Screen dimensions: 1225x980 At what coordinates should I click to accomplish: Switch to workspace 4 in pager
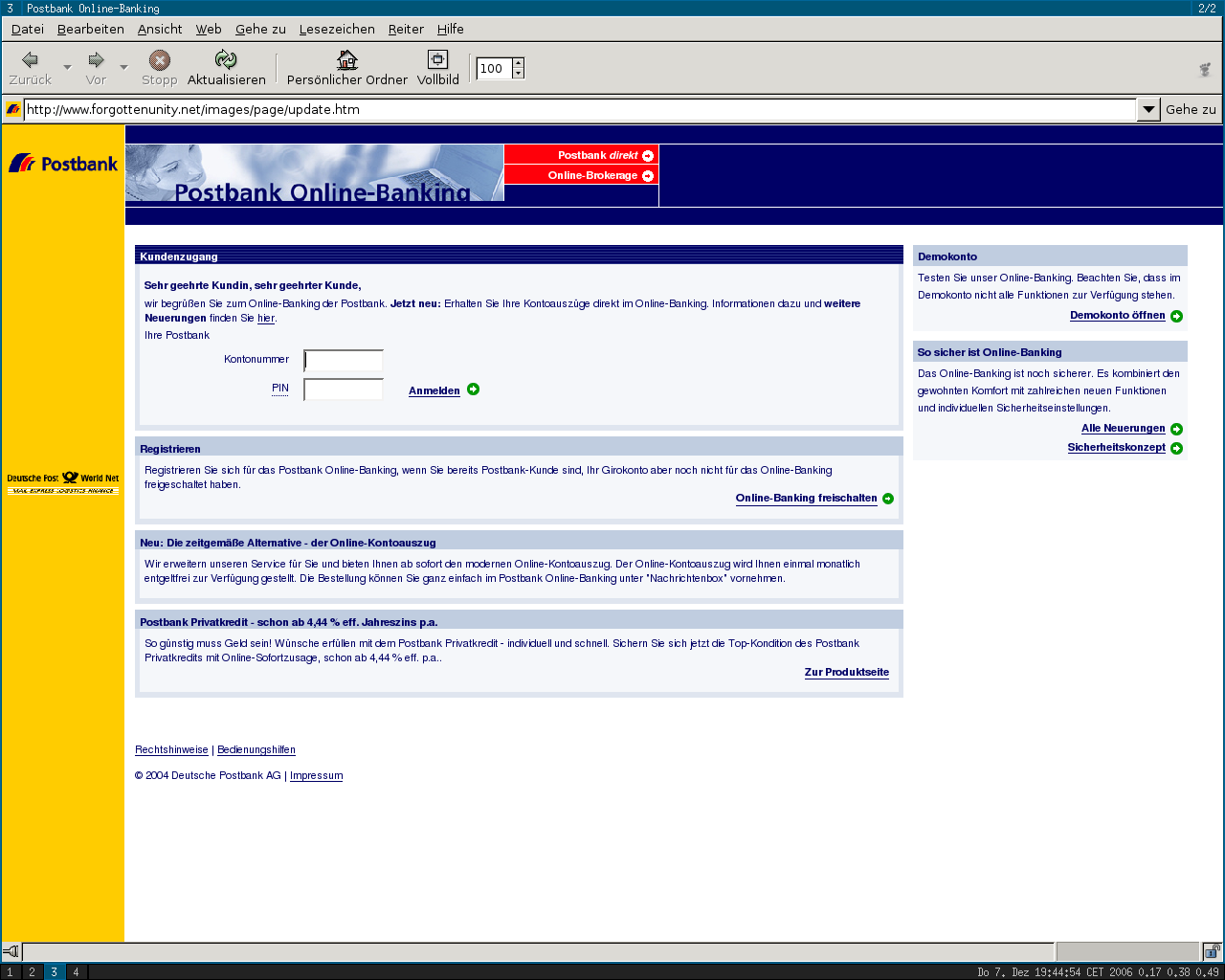pyautogui.click(x=77, y=972)
